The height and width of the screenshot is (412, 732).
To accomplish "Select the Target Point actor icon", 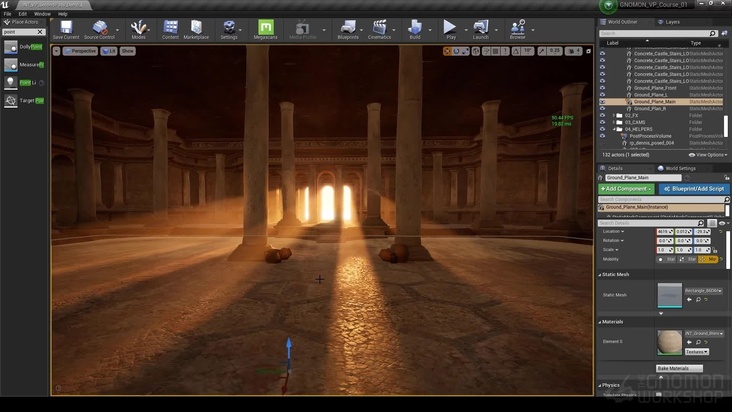I will click(10, 100).
